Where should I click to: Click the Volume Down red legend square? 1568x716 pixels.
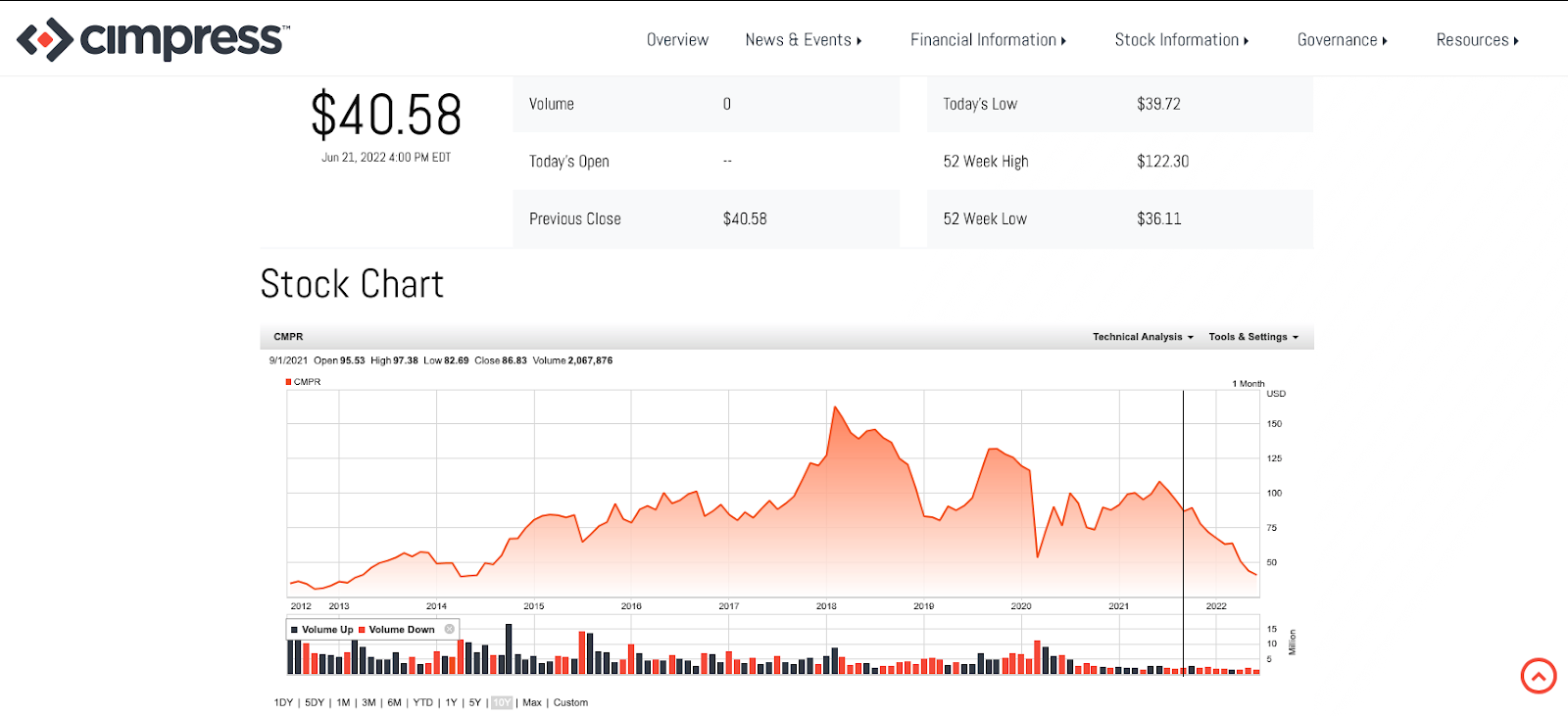[362, 630]
